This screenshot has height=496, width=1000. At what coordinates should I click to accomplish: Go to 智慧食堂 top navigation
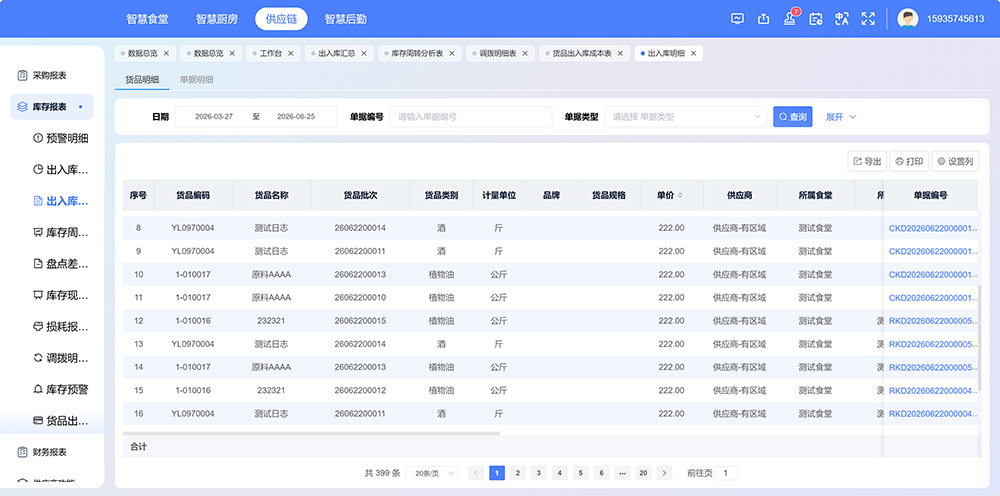point(147,19)
